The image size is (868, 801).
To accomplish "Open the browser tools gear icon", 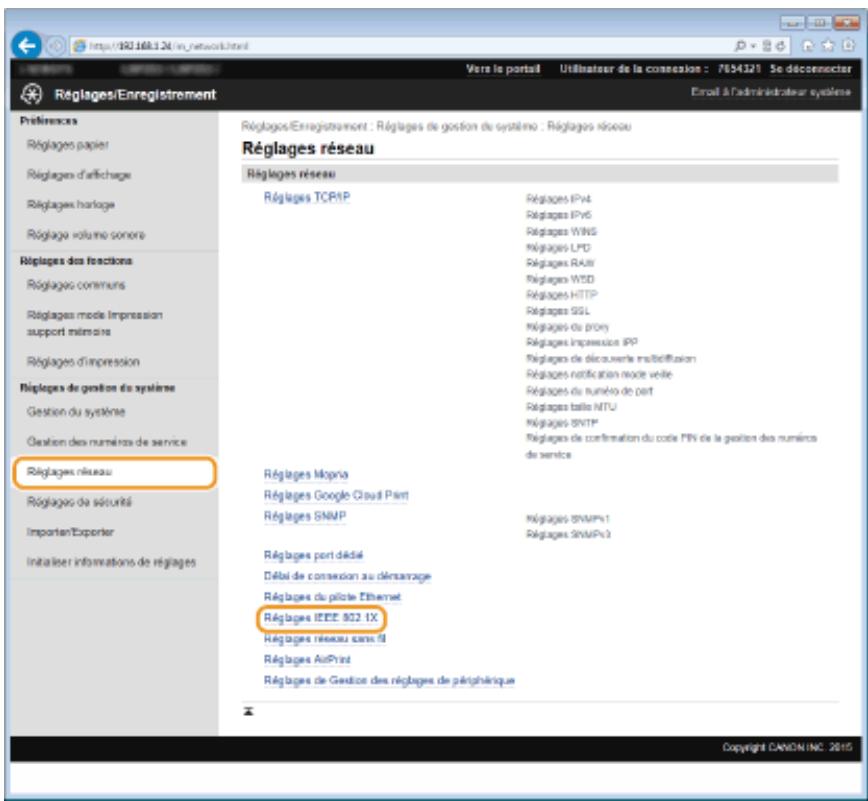I will [849, 45].
